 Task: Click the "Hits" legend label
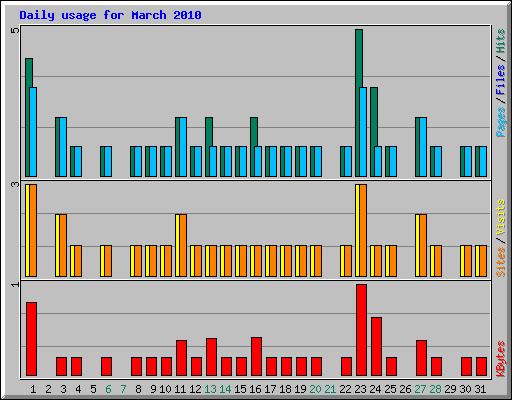pyautogui.click(x=500, y=41)
